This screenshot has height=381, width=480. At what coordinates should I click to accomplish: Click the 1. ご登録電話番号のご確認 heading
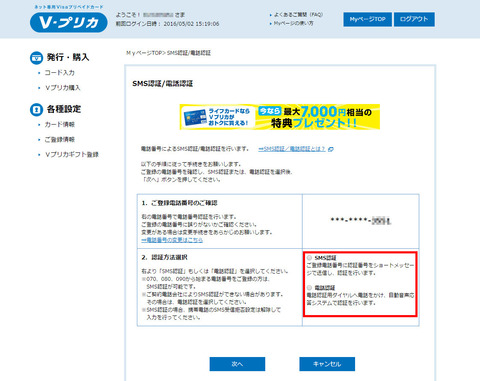click(179, 203)
